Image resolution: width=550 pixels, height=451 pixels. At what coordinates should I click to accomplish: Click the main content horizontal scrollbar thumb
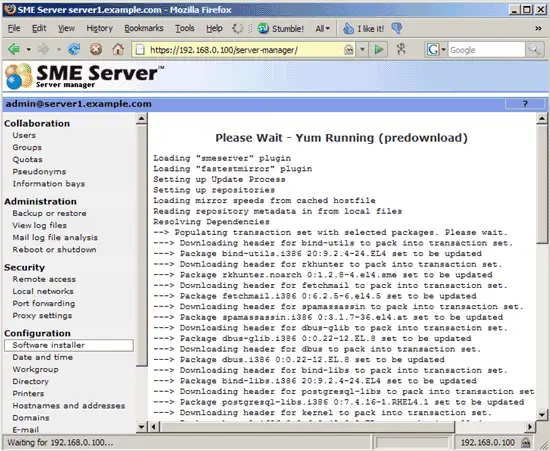307,427
